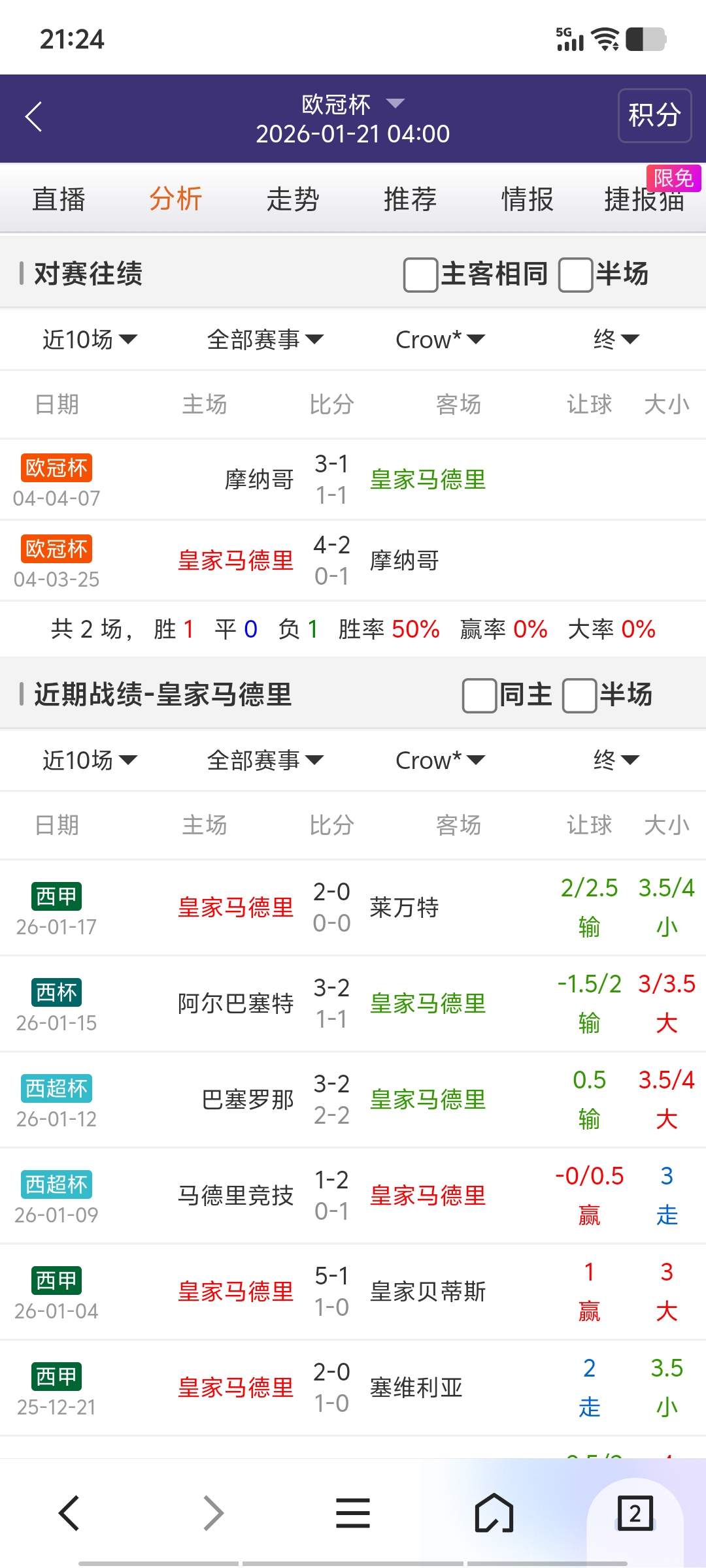Go back with the bottom browser arrow

tap(69, 1512)
